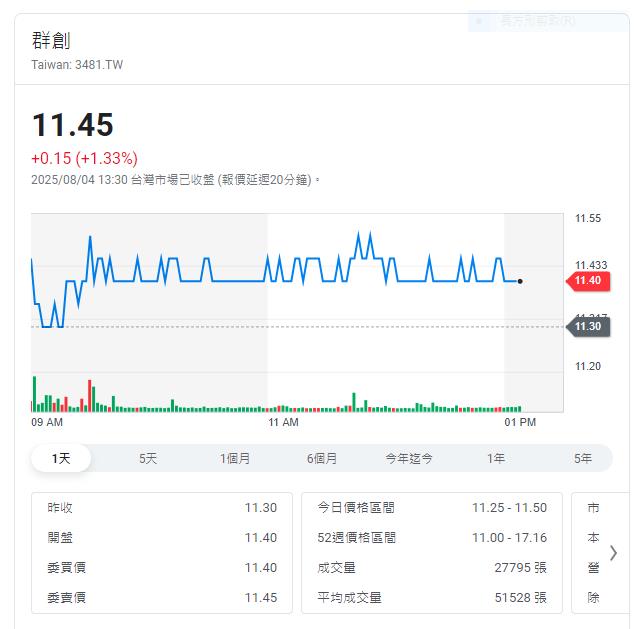
Task: Click the 委賣價 row label
Action: tap(67, 598)
